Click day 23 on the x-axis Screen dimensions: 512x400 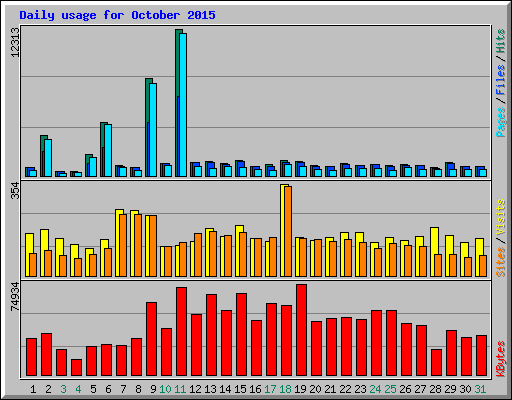(360, 389)
